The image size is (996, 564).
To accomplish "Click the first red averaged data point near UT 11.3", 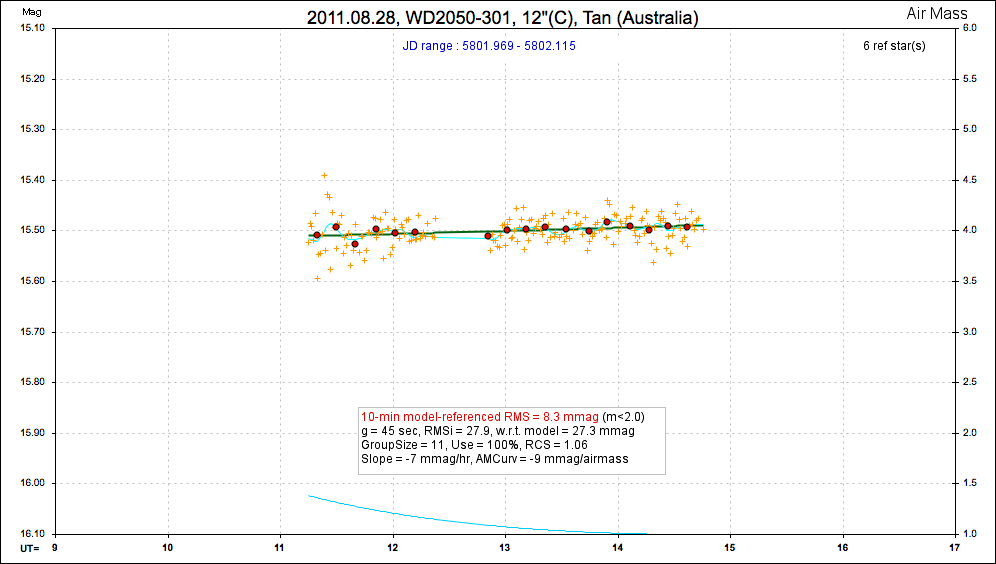I will pos(317,235).
